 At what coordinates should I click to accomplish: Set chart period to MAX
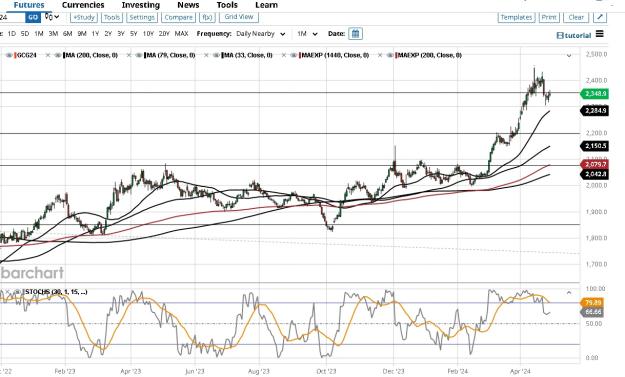click(x=181, y=34)
